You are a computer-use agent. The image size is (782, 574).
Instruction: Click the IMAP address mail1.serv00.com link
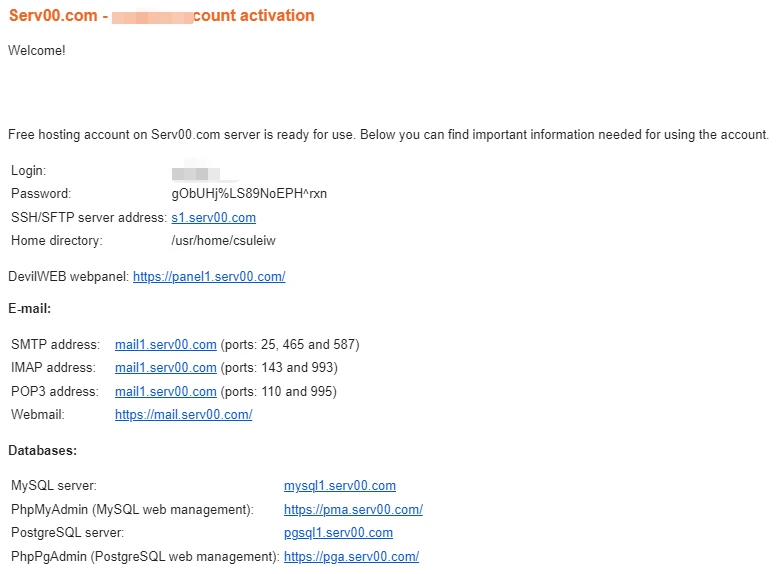tap(166, 368)
